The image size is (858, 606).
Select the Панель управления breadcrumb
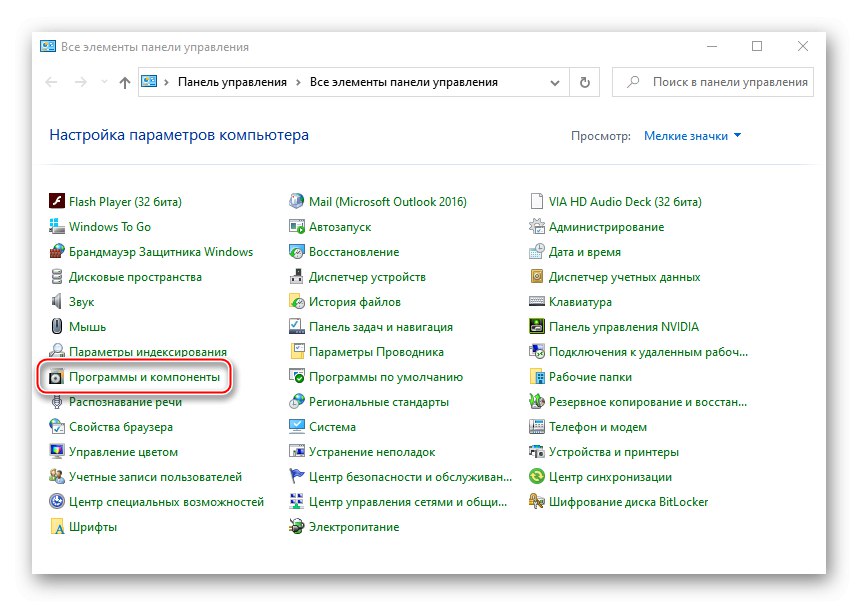(232, 82)
